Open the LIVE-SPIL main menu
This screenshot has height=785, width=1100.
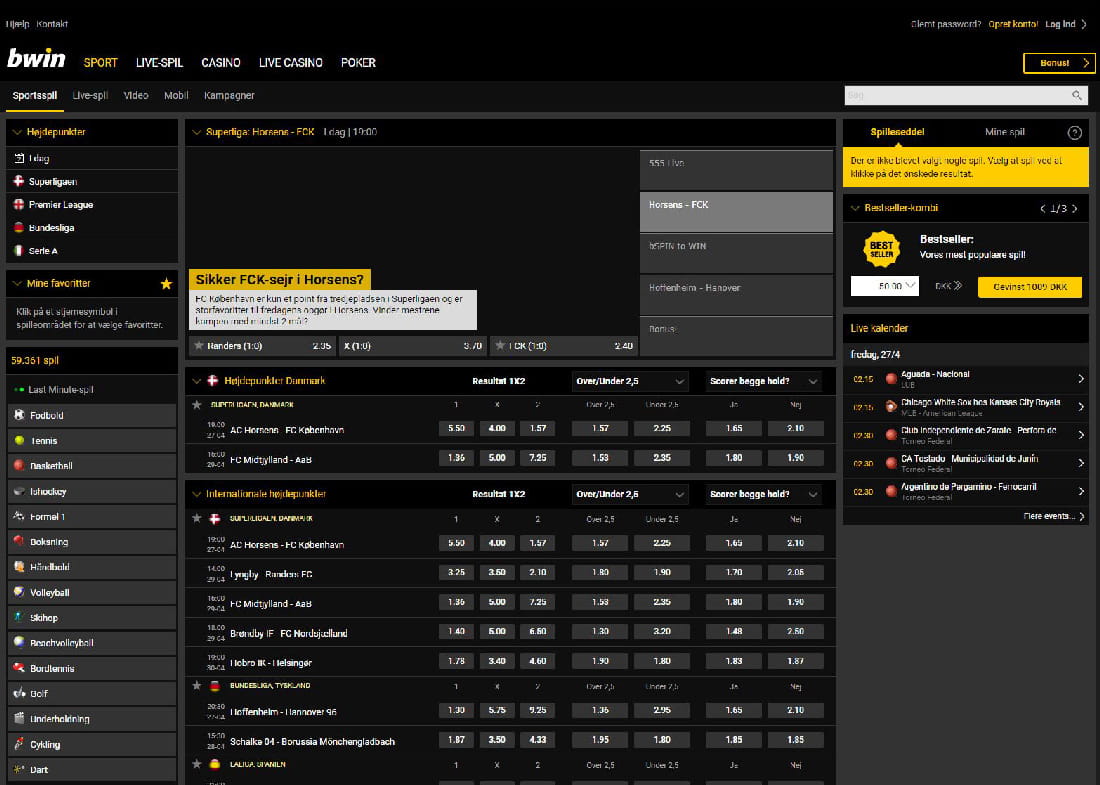pos(159,62)
